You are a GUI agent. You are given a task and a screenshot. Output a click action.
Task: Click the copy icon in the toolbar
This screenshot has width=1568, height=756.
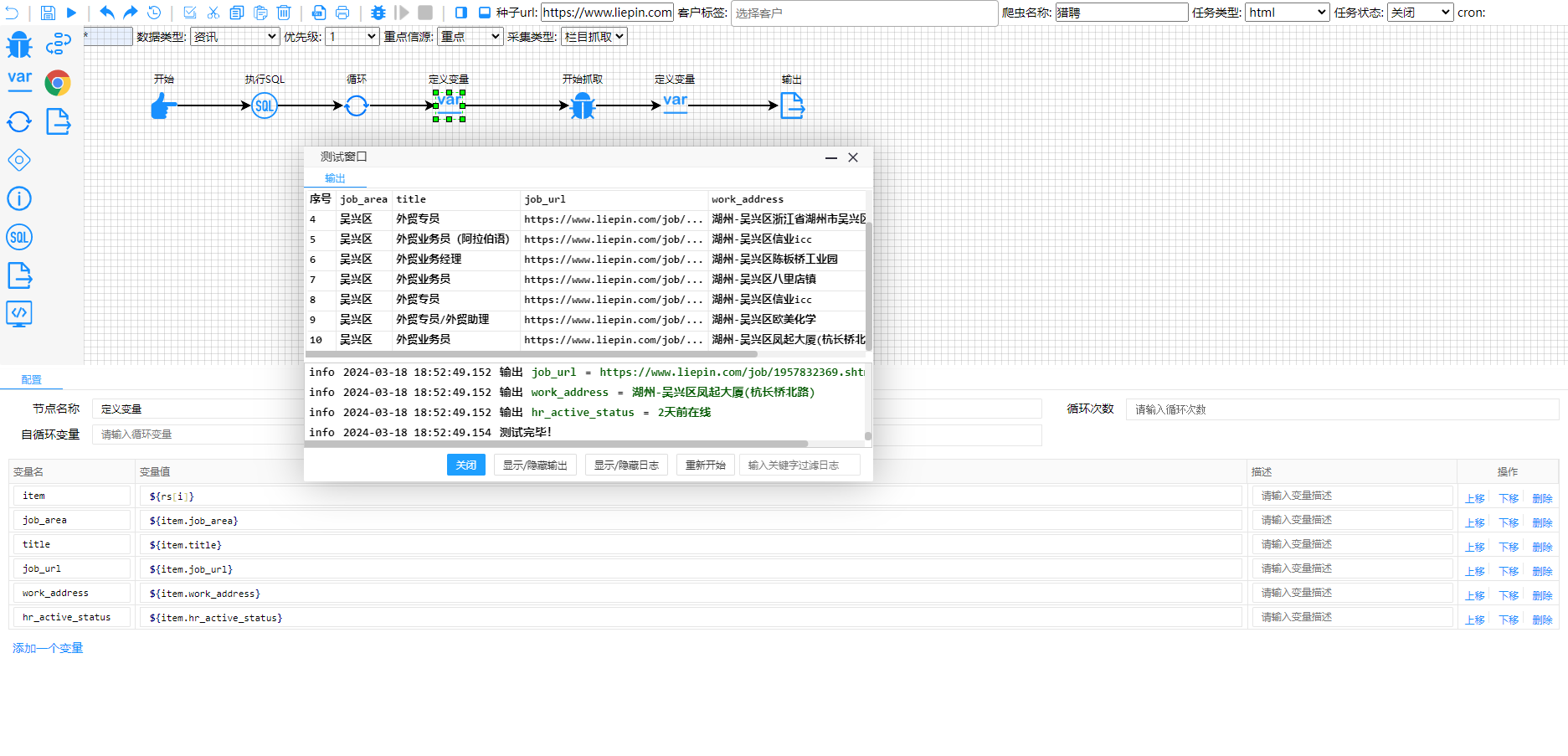(x=237, y=13)
